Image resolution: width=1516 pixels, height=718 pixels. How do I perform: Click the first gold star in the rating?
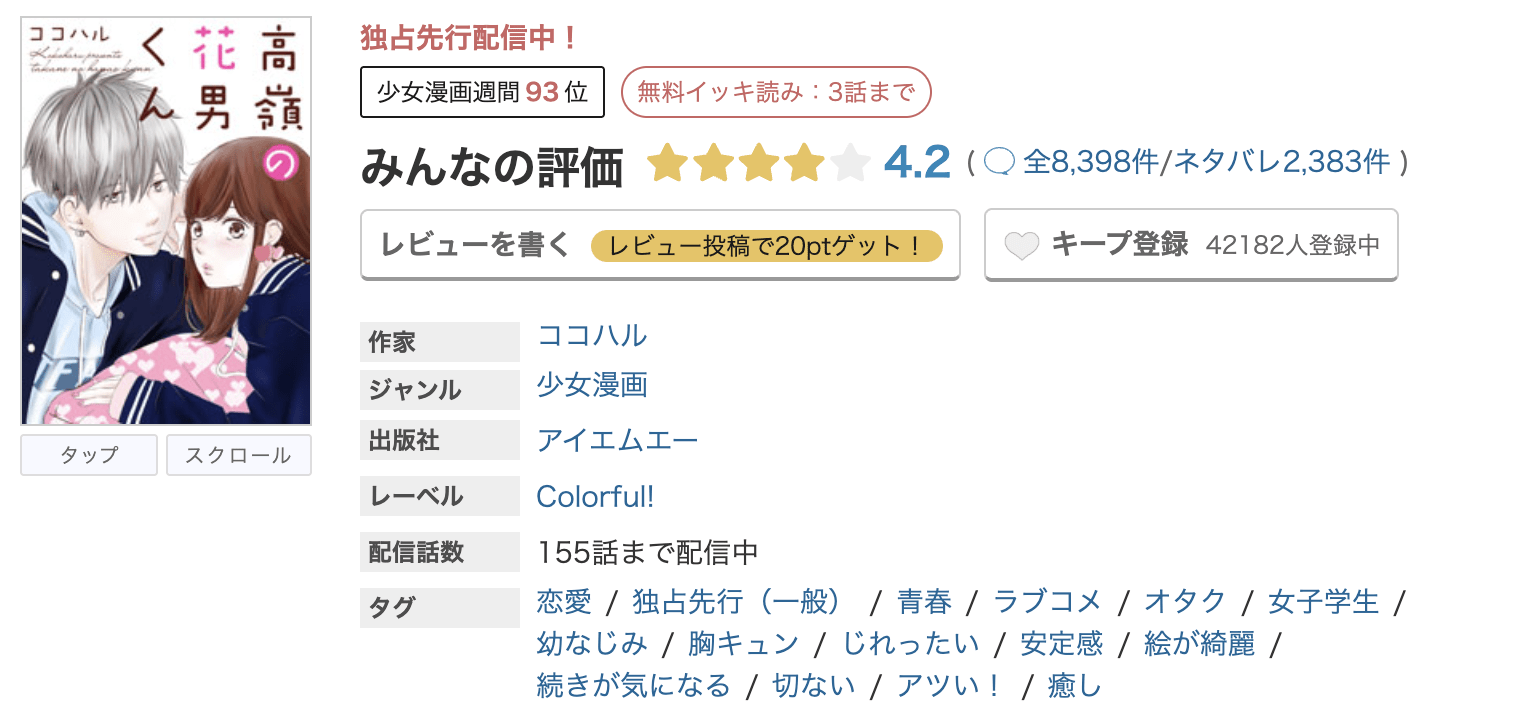point(667,163)
